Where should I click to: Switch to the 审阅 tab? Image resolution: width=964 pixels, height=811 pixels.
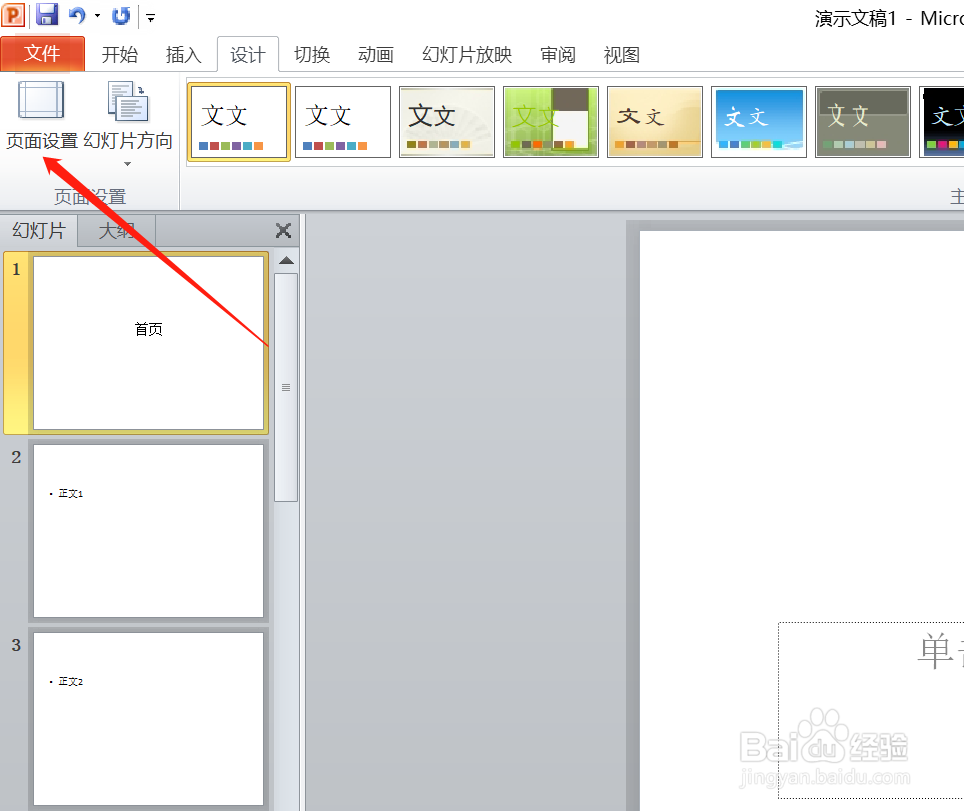pyautogui.click(x=558, y=55)
